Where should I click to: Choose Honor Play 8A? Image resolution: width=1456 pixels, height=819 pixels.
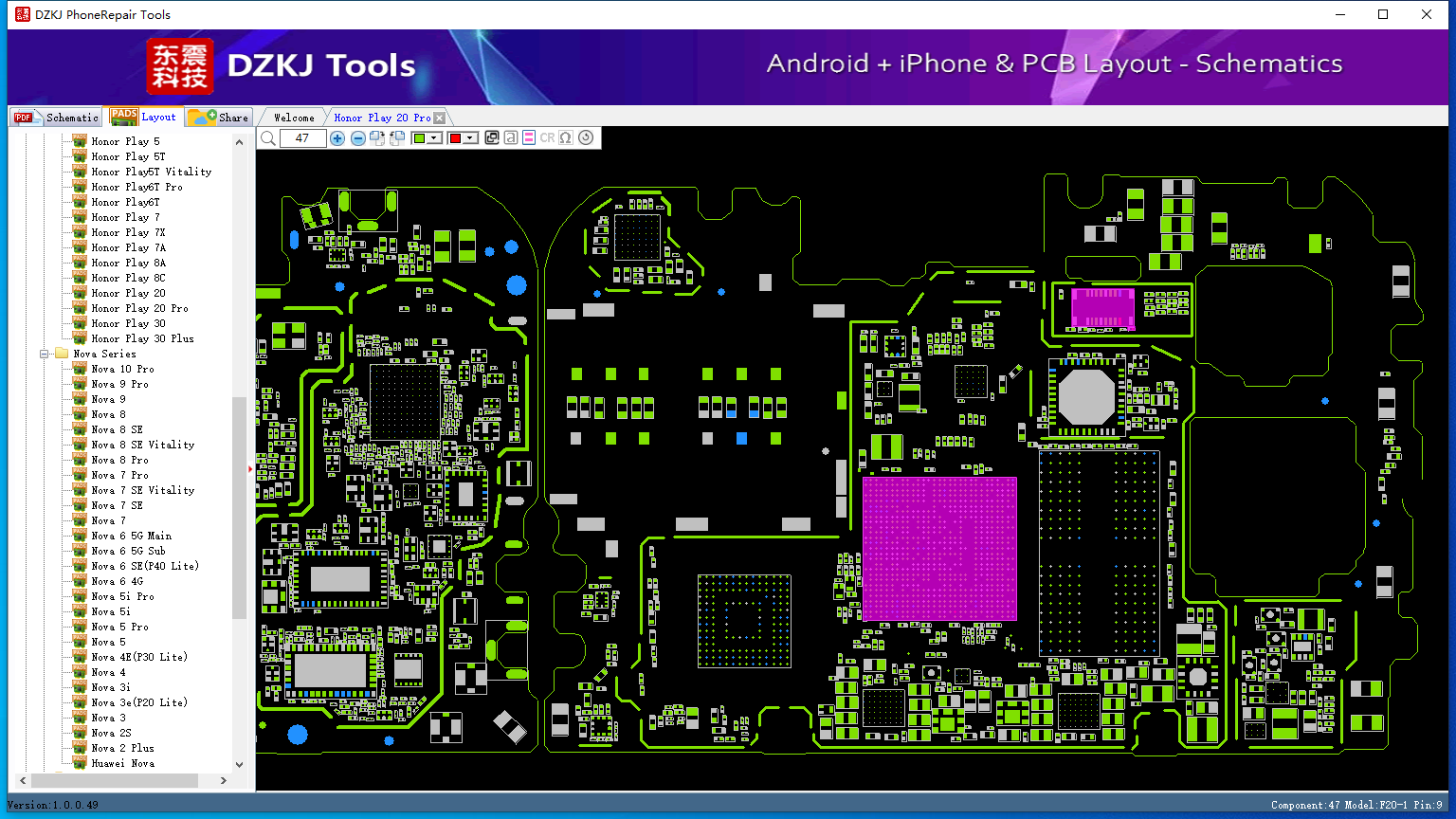(128, 263)
